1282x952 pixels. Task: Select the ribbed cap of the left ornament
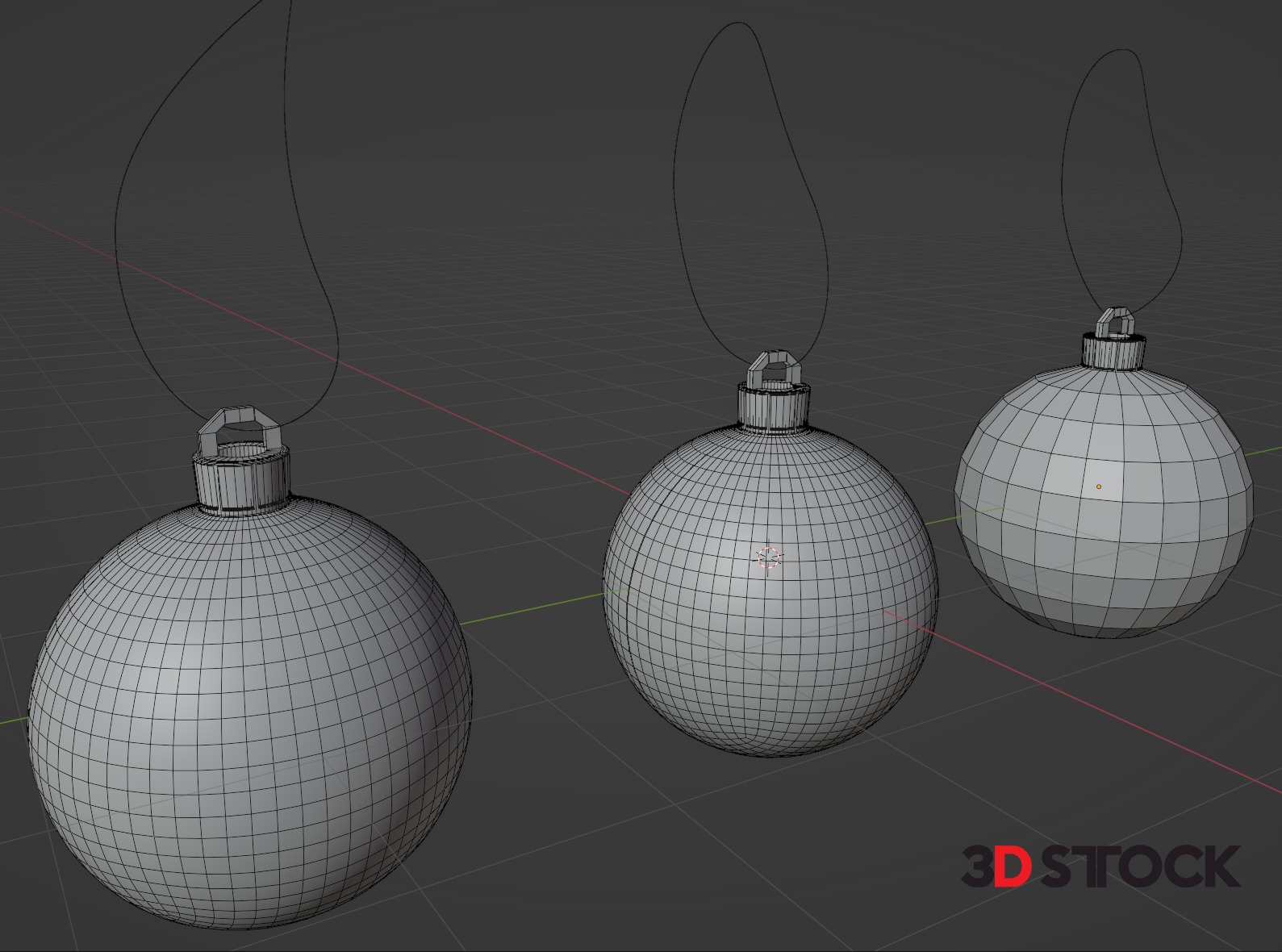[242, 480]
